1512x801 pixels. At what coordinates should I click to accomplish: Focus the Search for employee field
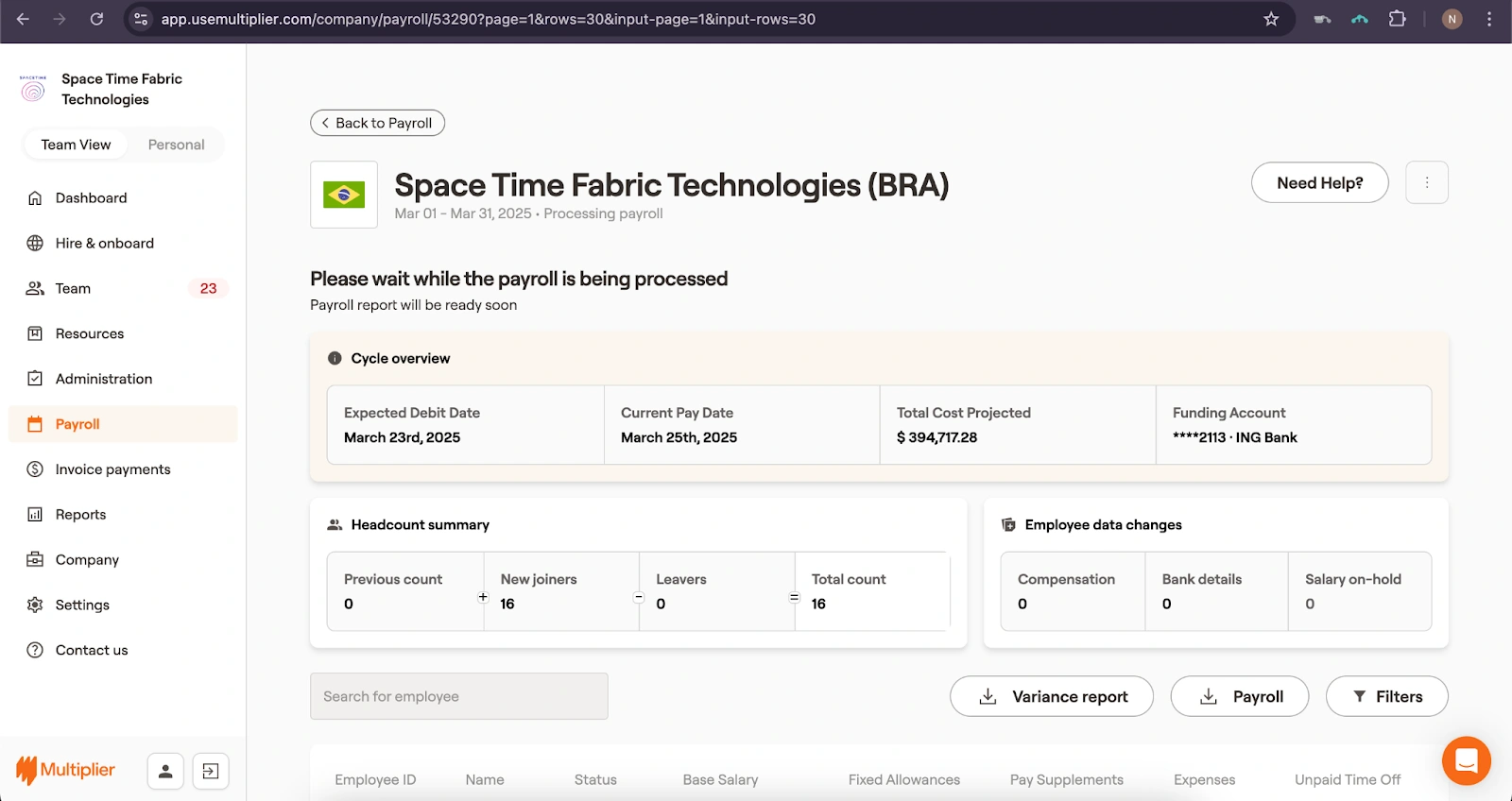pyautogui.click(x=459, y=696)
